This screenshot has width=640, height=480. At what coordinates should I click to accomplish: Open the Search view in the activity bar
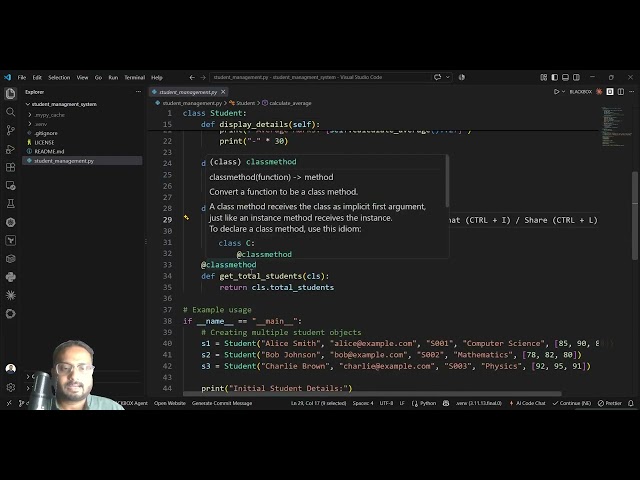click(x=11, y=112)
